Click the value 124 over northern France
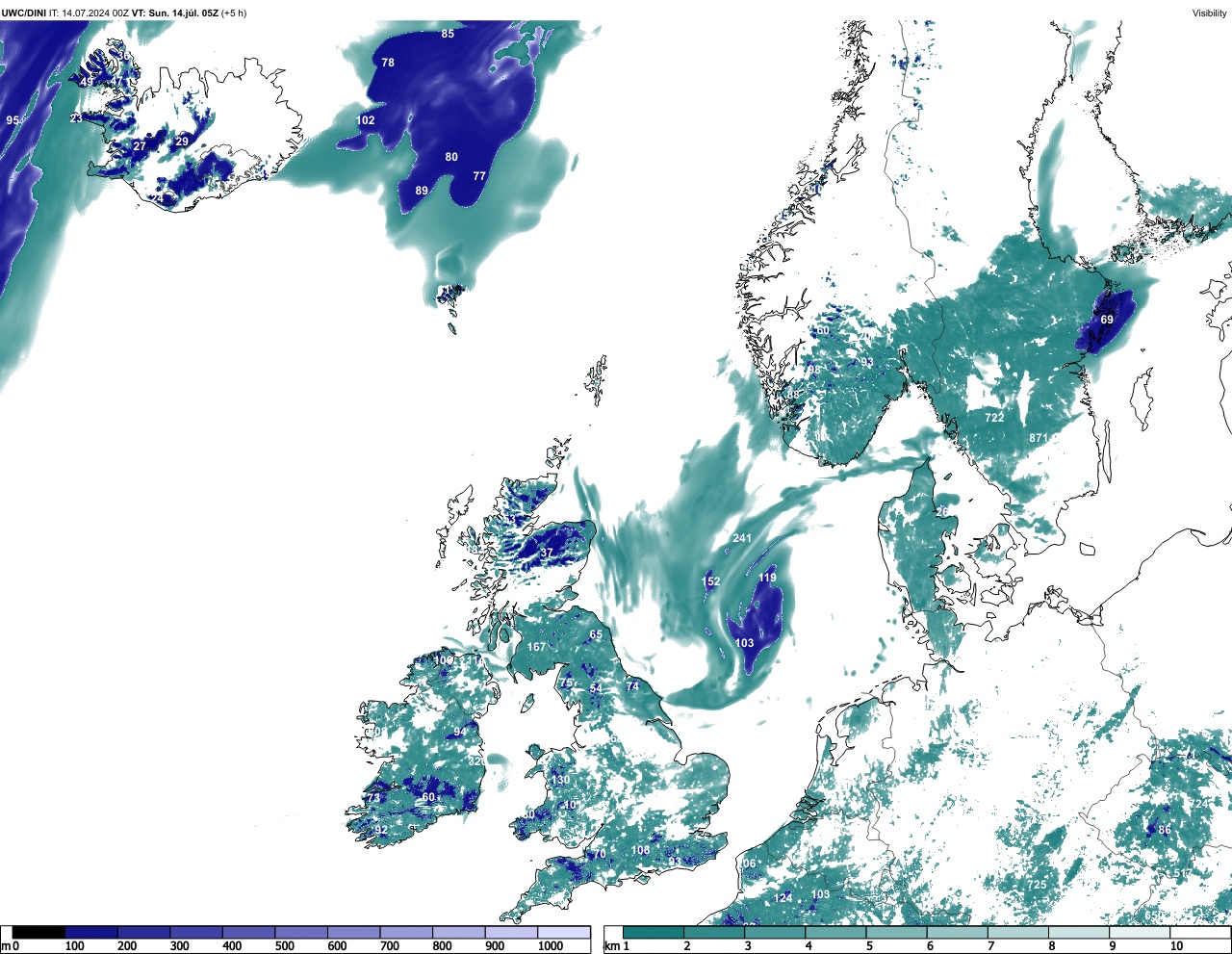The height and width of the screenshot is (954, 1232). coord(783,898)
